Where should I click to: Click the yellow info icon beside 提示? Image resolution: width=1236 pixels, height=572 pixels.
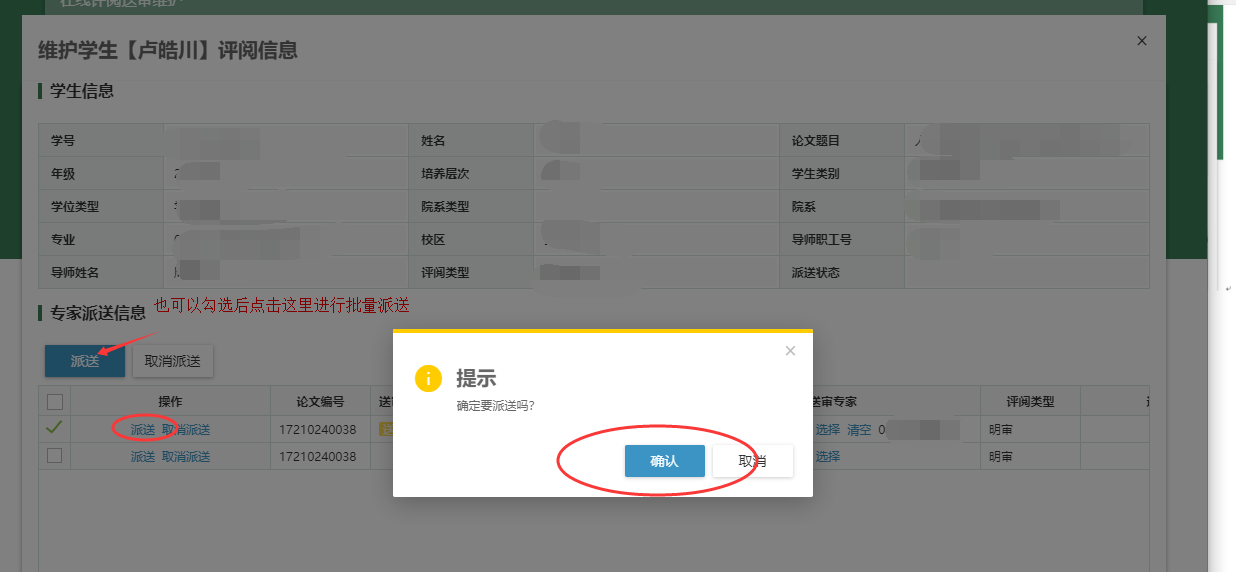pyautogui.click(x=428, y=378)
